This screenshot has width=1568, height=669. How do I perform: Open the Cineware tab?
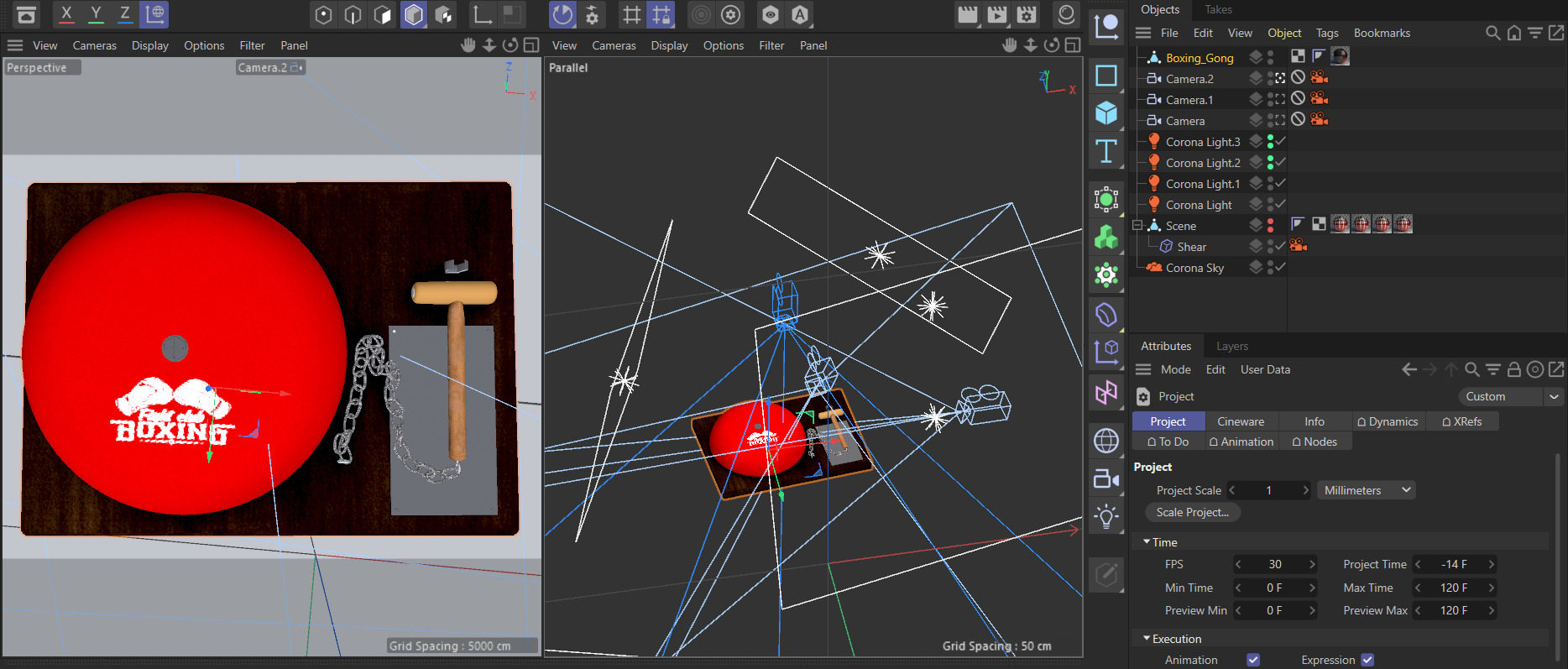(1241, 421)
